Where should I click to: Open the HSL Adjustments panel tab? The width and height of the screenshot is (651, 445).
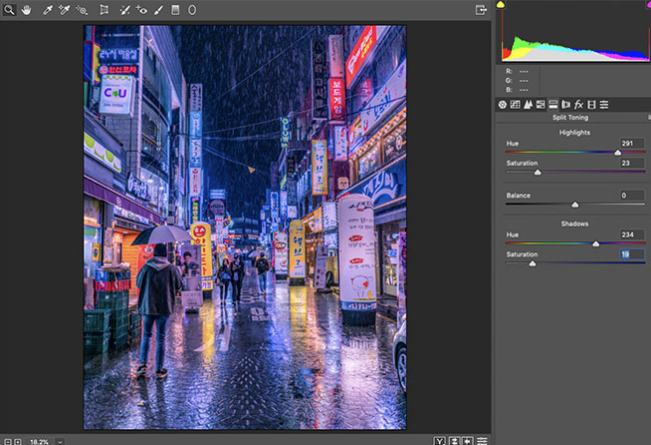tap(541, 105)
